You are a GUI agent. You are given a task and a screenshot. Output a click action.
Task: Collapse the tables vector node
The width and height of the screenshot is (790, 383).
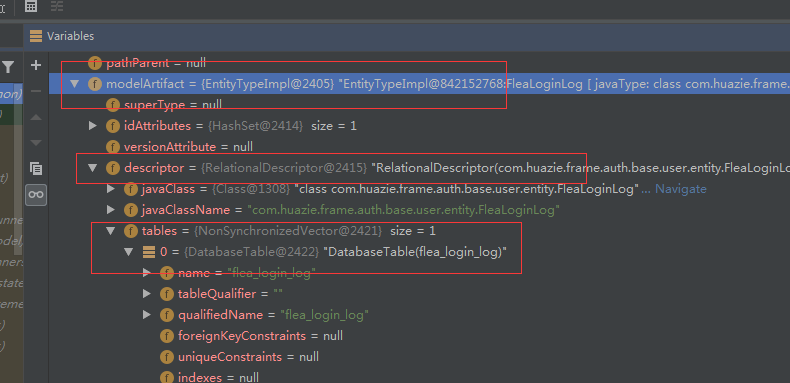tap(110, 230)
